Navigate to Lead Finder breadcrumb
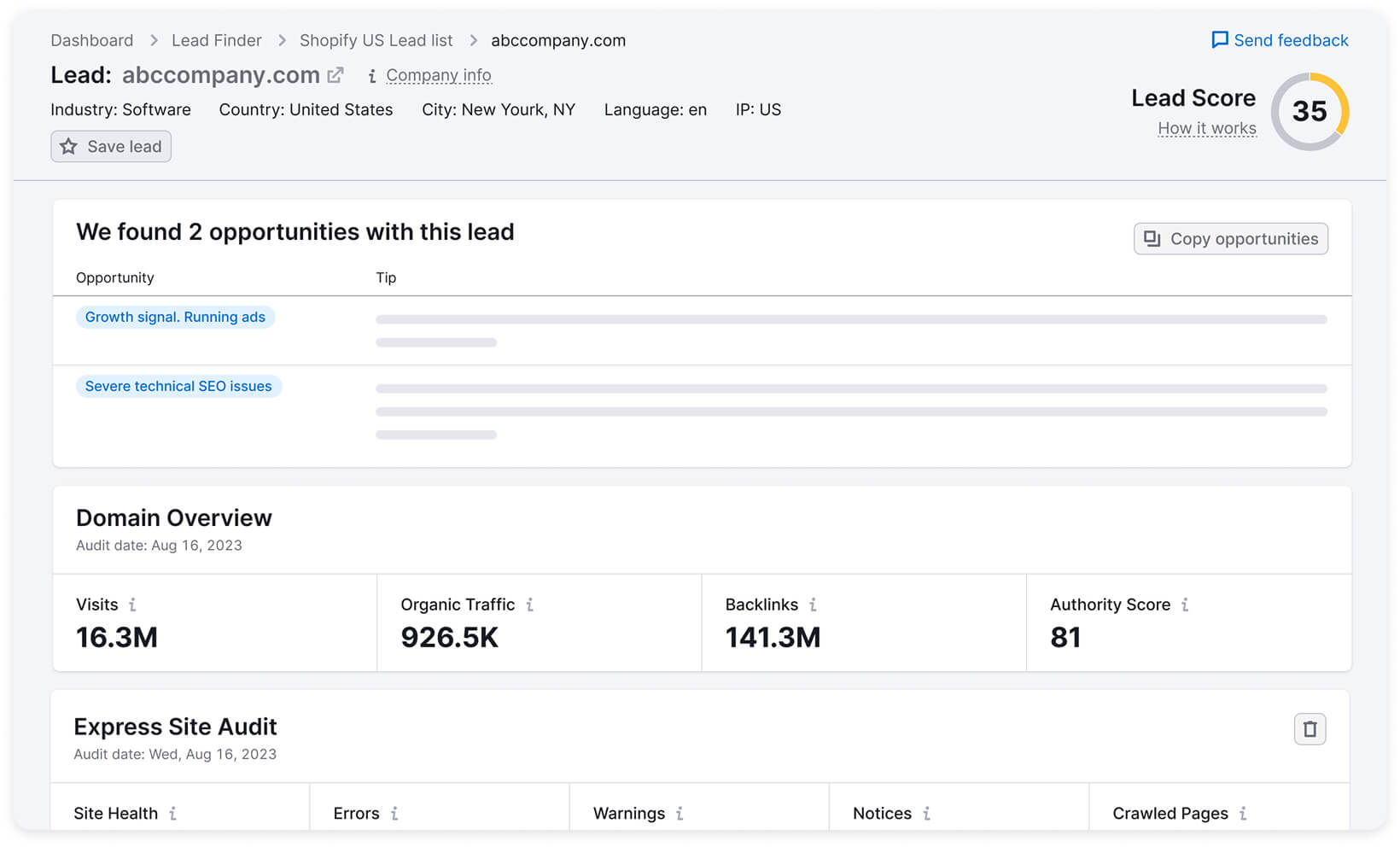Screen dimensions: 1400x847 pyautogui.click(x=217, y=40)
